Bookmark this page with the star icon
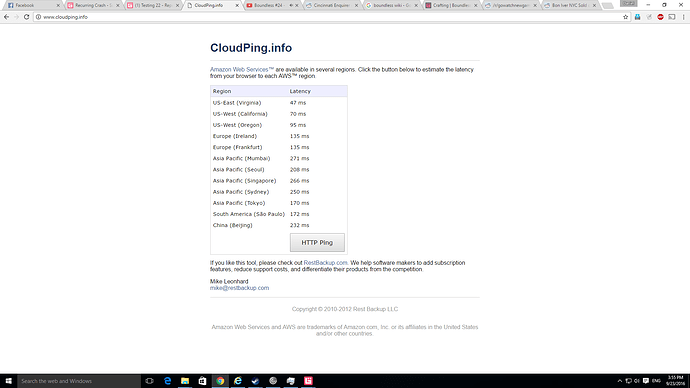The image size is (690, 388). pos(625,17)
